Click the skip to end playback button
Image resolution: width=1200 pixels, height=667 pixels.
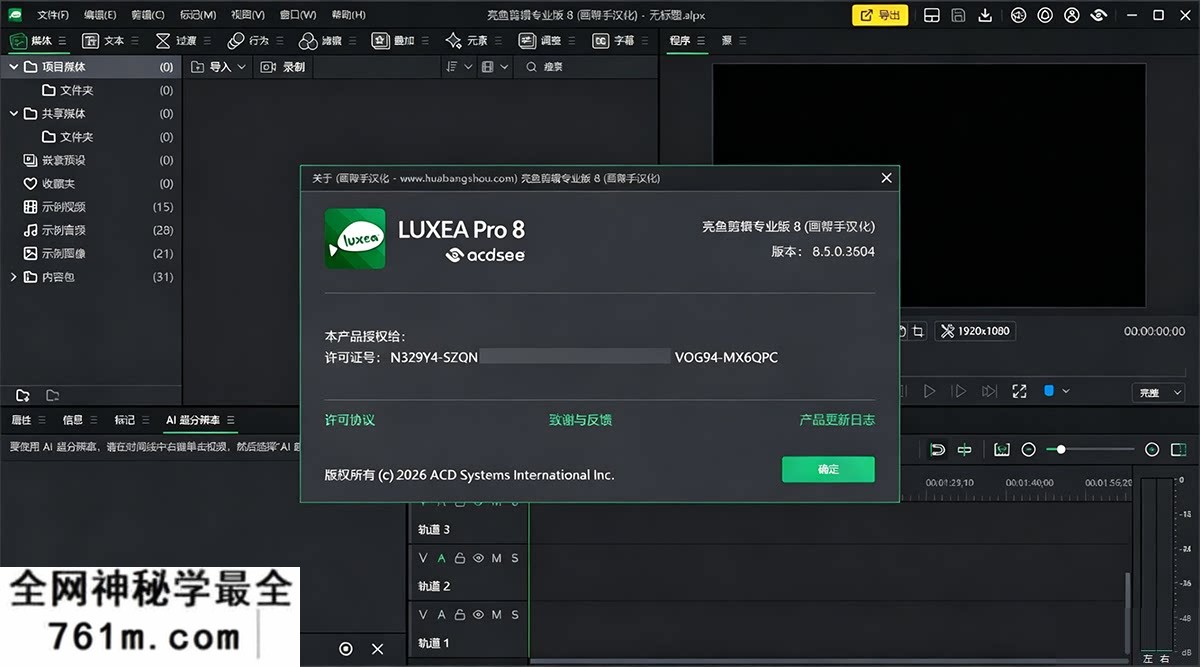pos(989,391)
